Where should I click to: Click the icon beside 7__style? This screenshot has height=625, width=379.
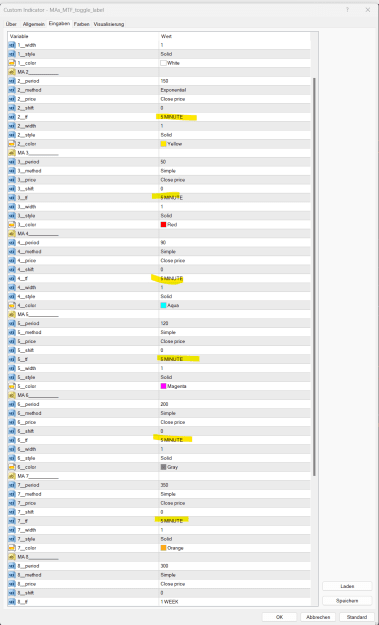coord(12,539)
